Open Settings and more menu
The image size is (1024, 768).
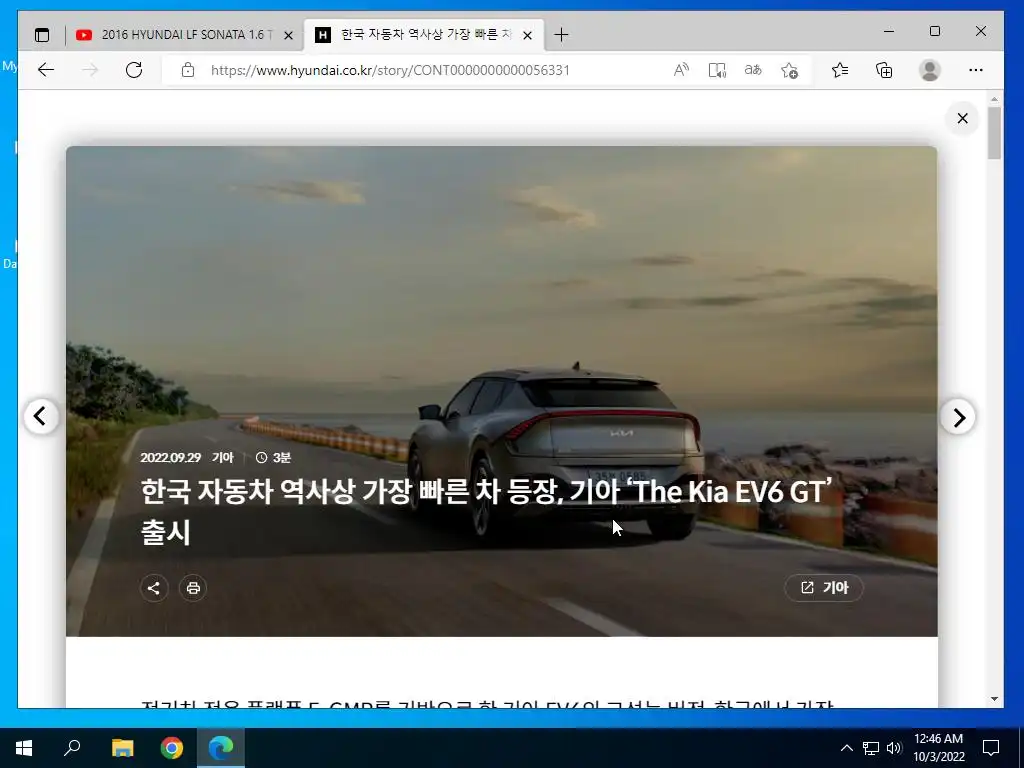click(976, 70)
